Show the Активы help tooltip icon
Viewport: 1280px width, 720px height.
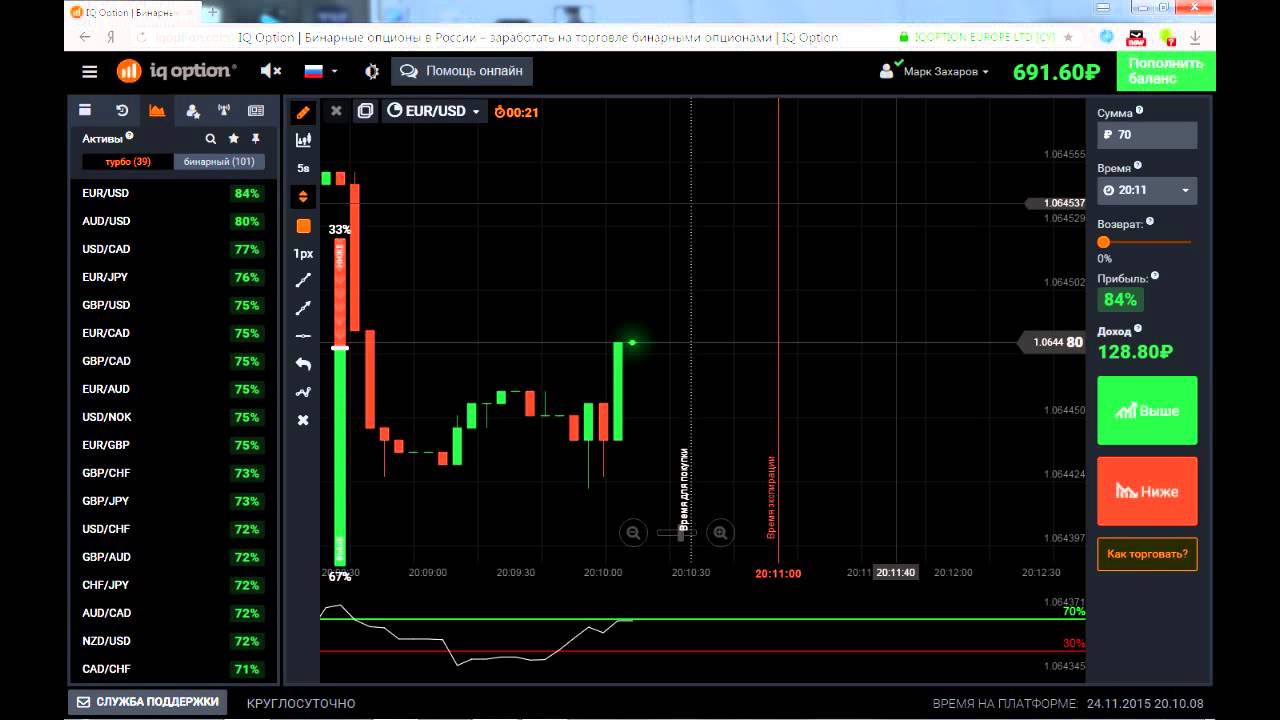[x=130, y=136]
